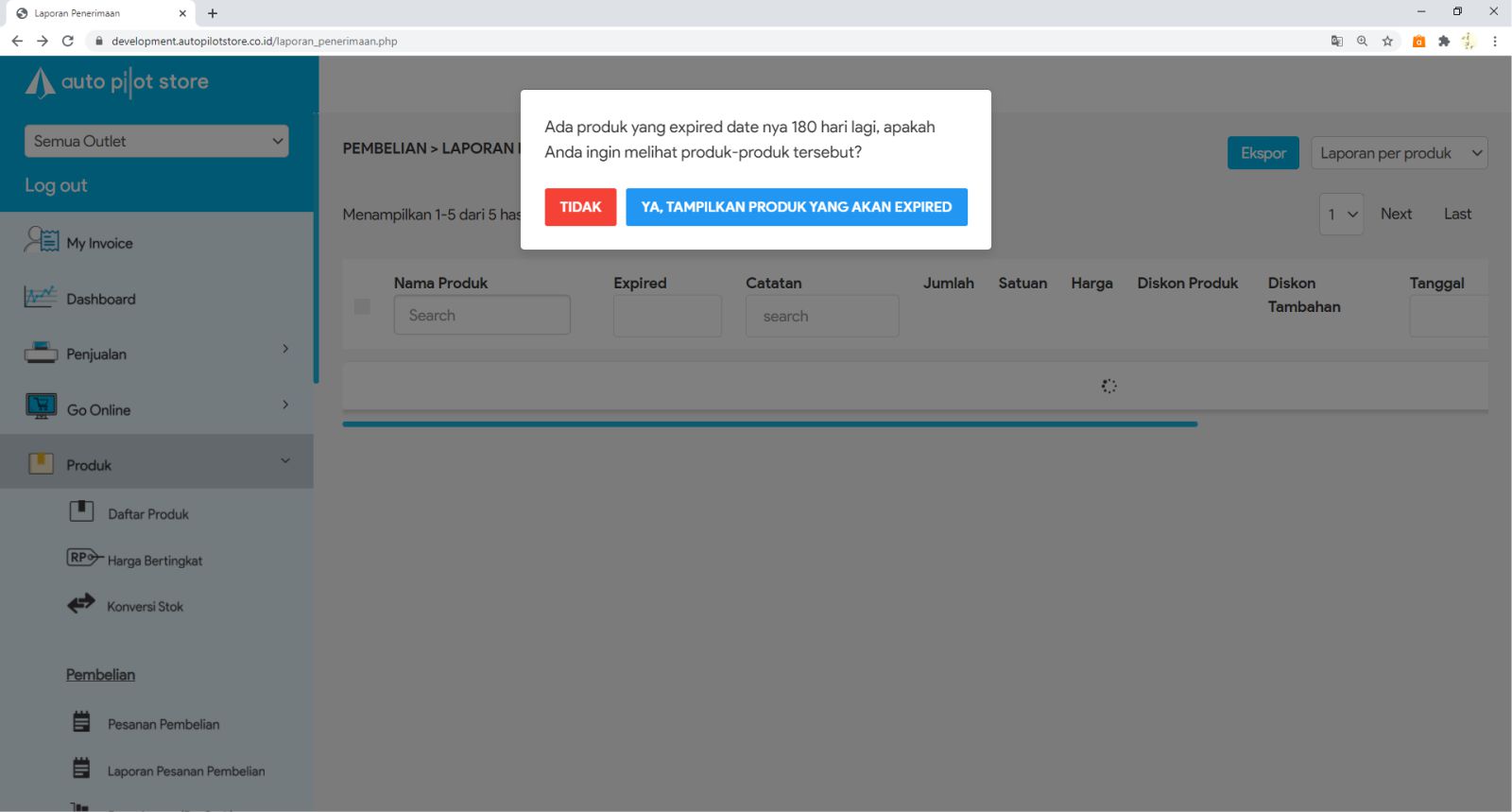
Task: Click the Nama Produk search field
Action: pyautogui.click(x=482, y=316)
